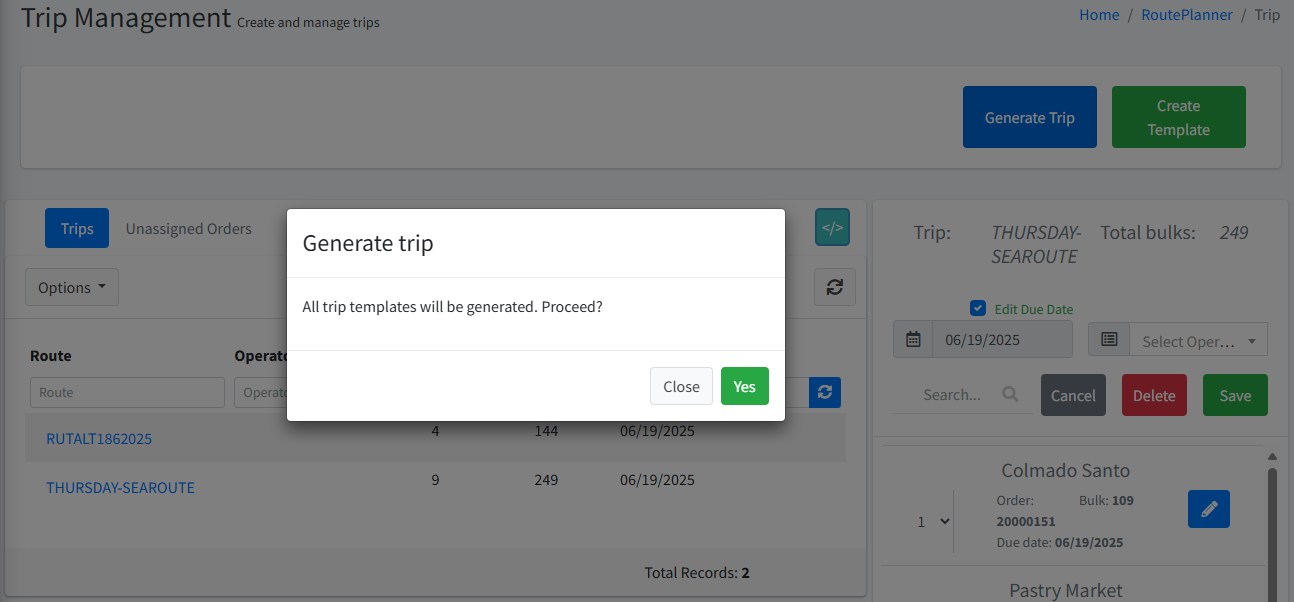Click the search magnifier icon

(1010, 395)
